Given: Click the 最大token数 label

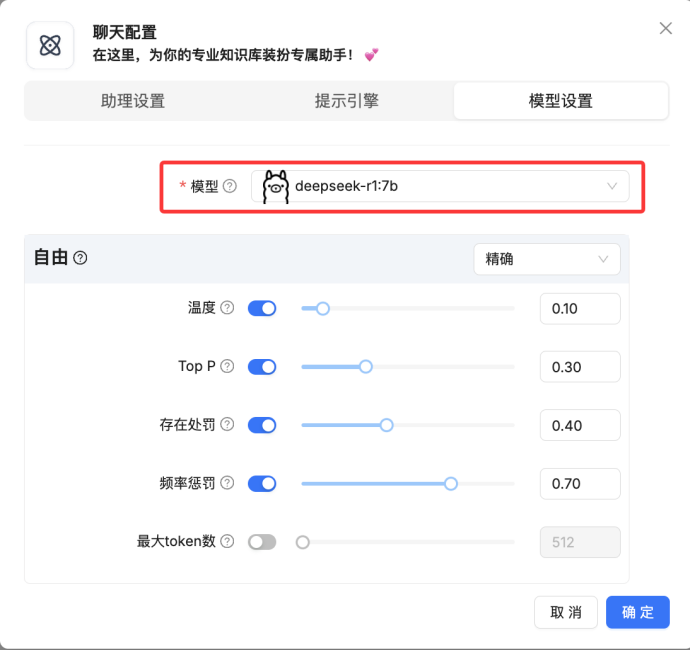Looking at the screenshot, I should [x=176, y=541].
